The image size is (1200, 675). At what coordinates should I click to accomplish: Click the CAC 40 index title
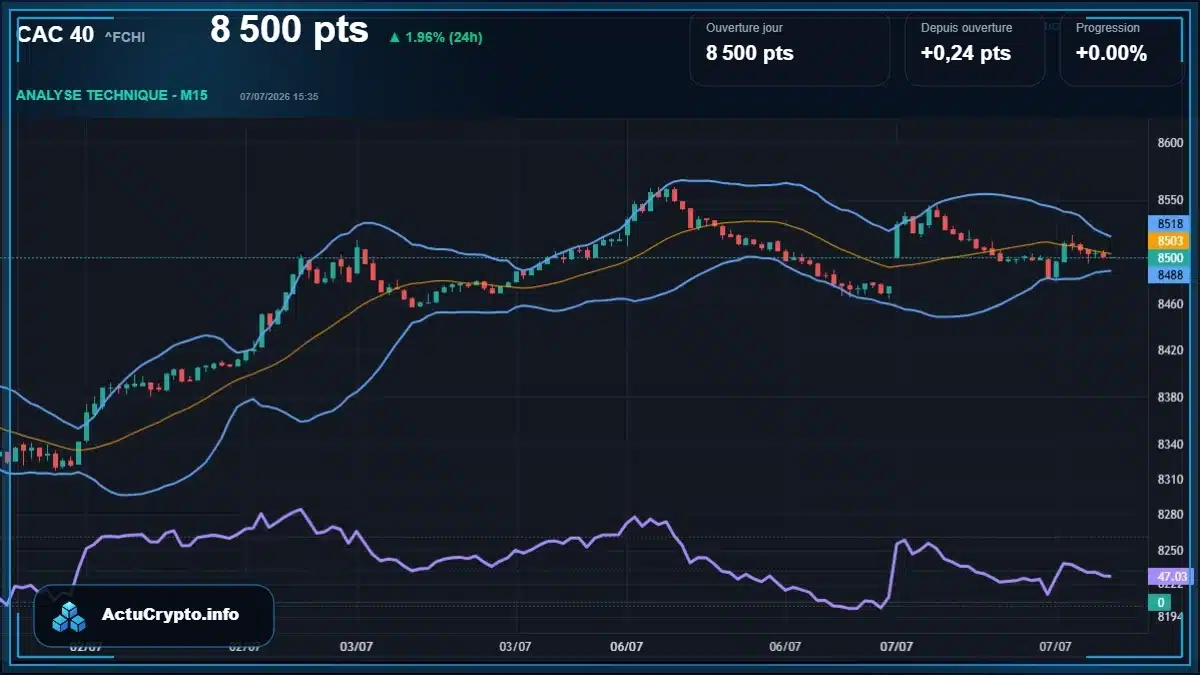56,35
